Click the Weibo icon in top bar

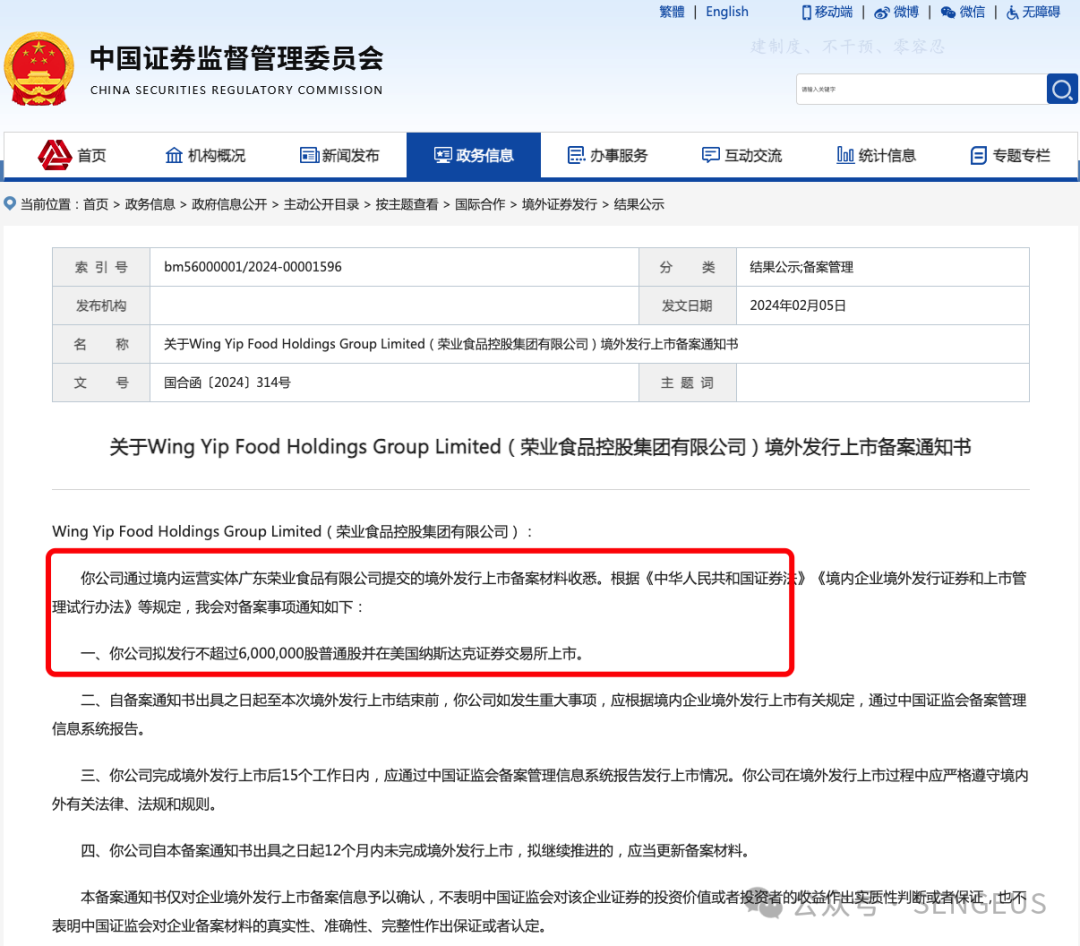pyautogui.click(x=881, y=12)
